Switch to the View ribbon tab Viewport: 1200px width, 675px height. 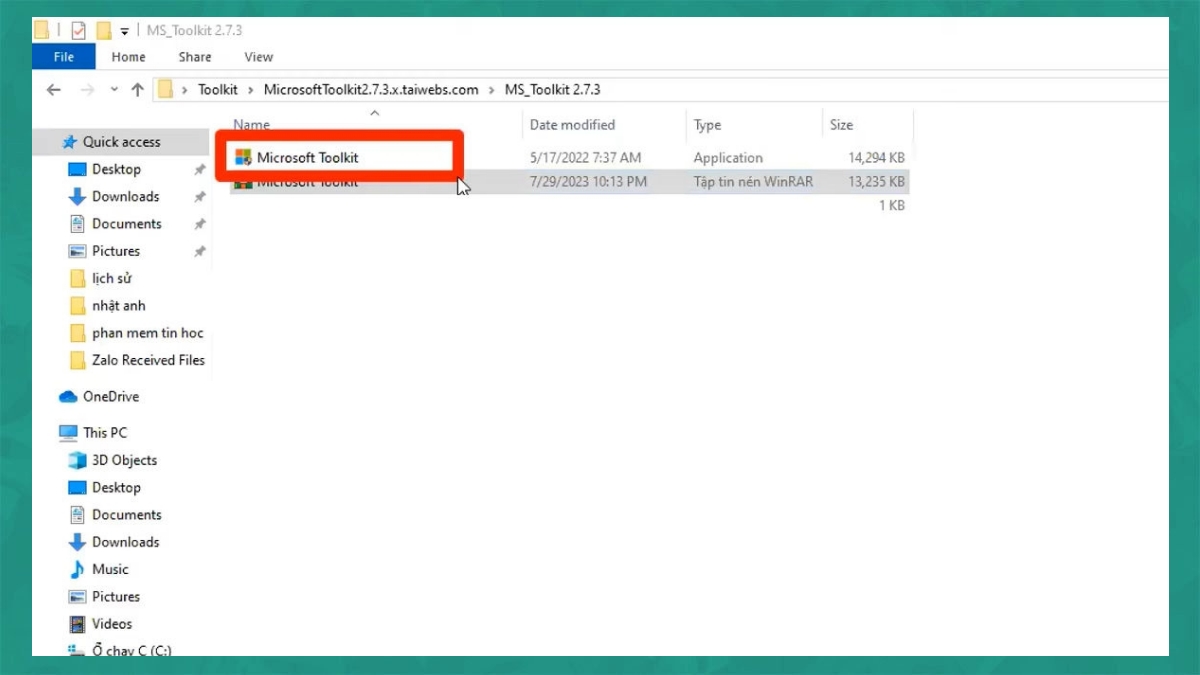258,57
